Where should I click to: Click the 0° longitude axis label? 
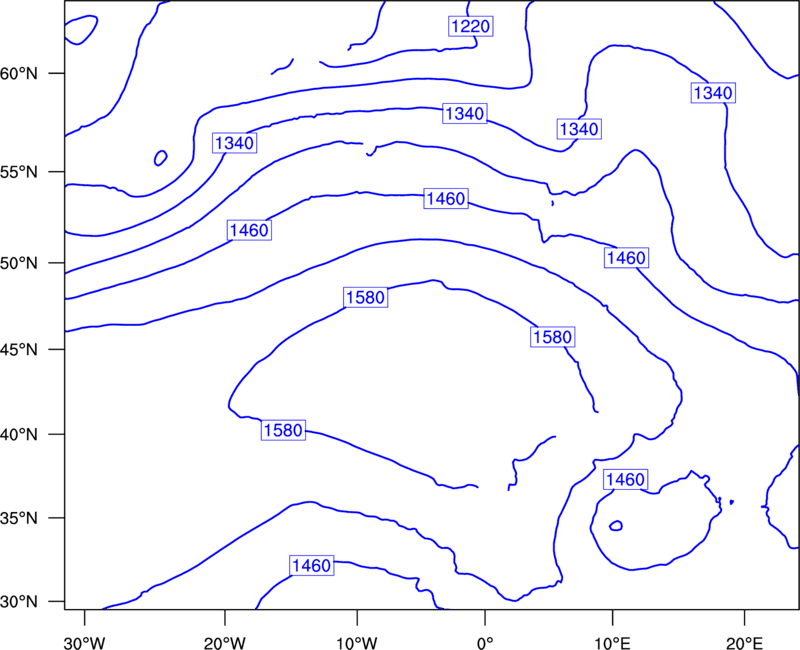coord(485,643)
